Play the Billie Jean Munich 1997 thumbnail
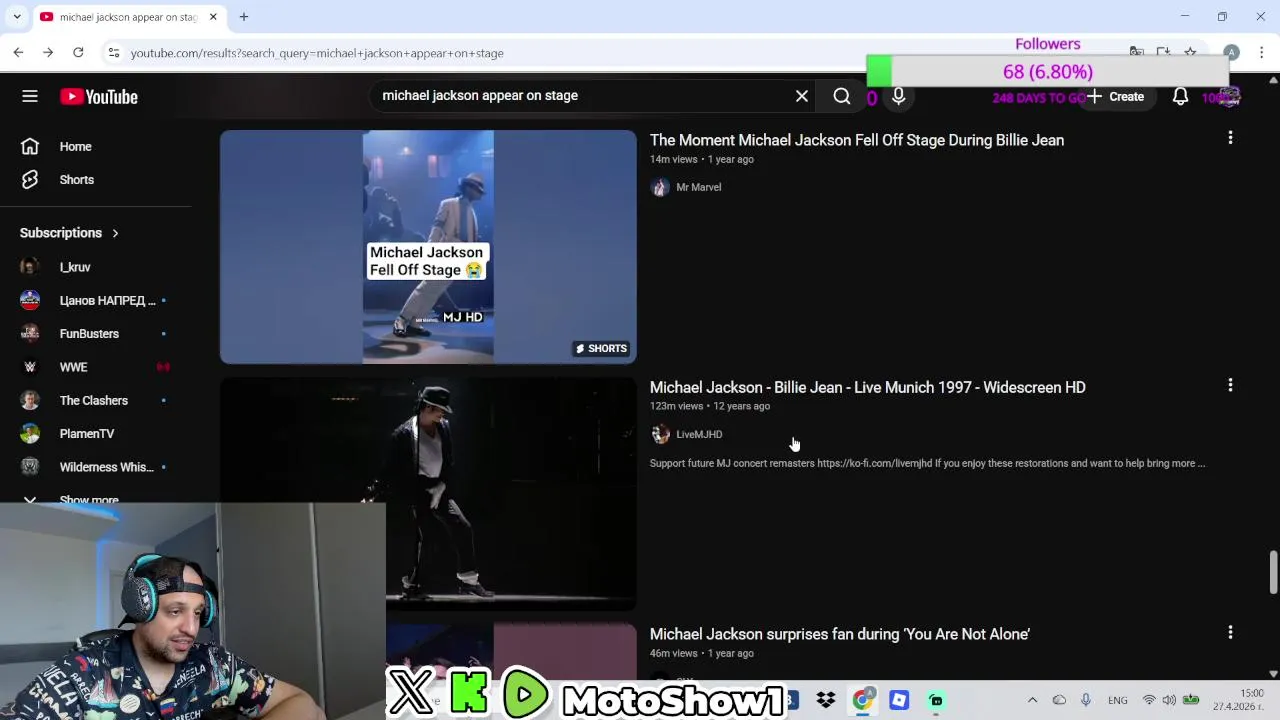Screen dimensions: 1280x720 [x=428, y=493]
